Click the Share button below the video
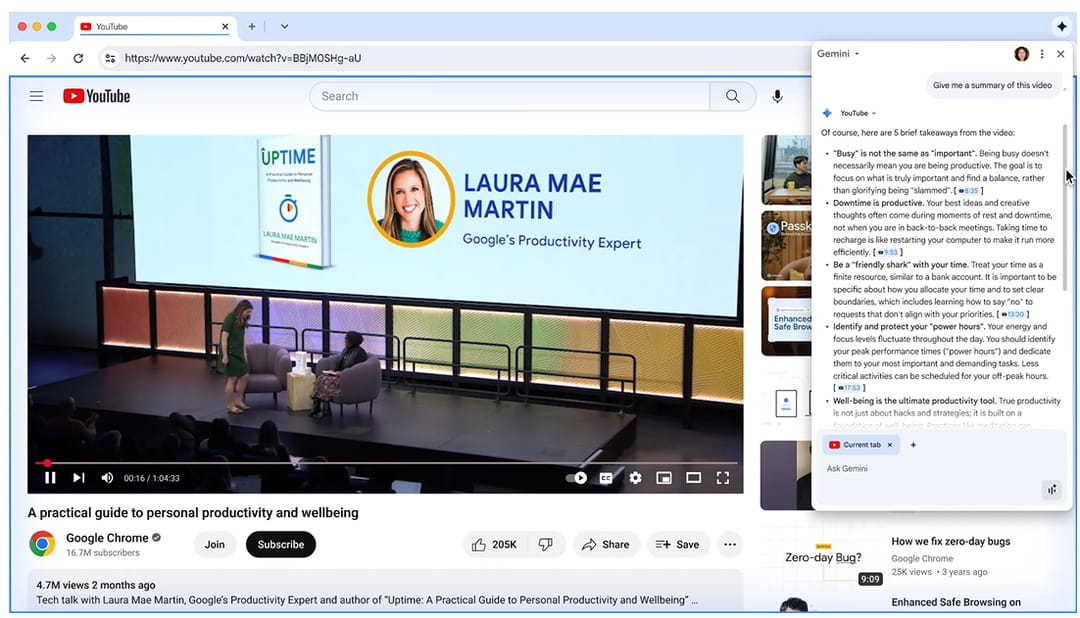Image resolution: width=1080 pixels, height=618 pixels. tap(605, 544)
